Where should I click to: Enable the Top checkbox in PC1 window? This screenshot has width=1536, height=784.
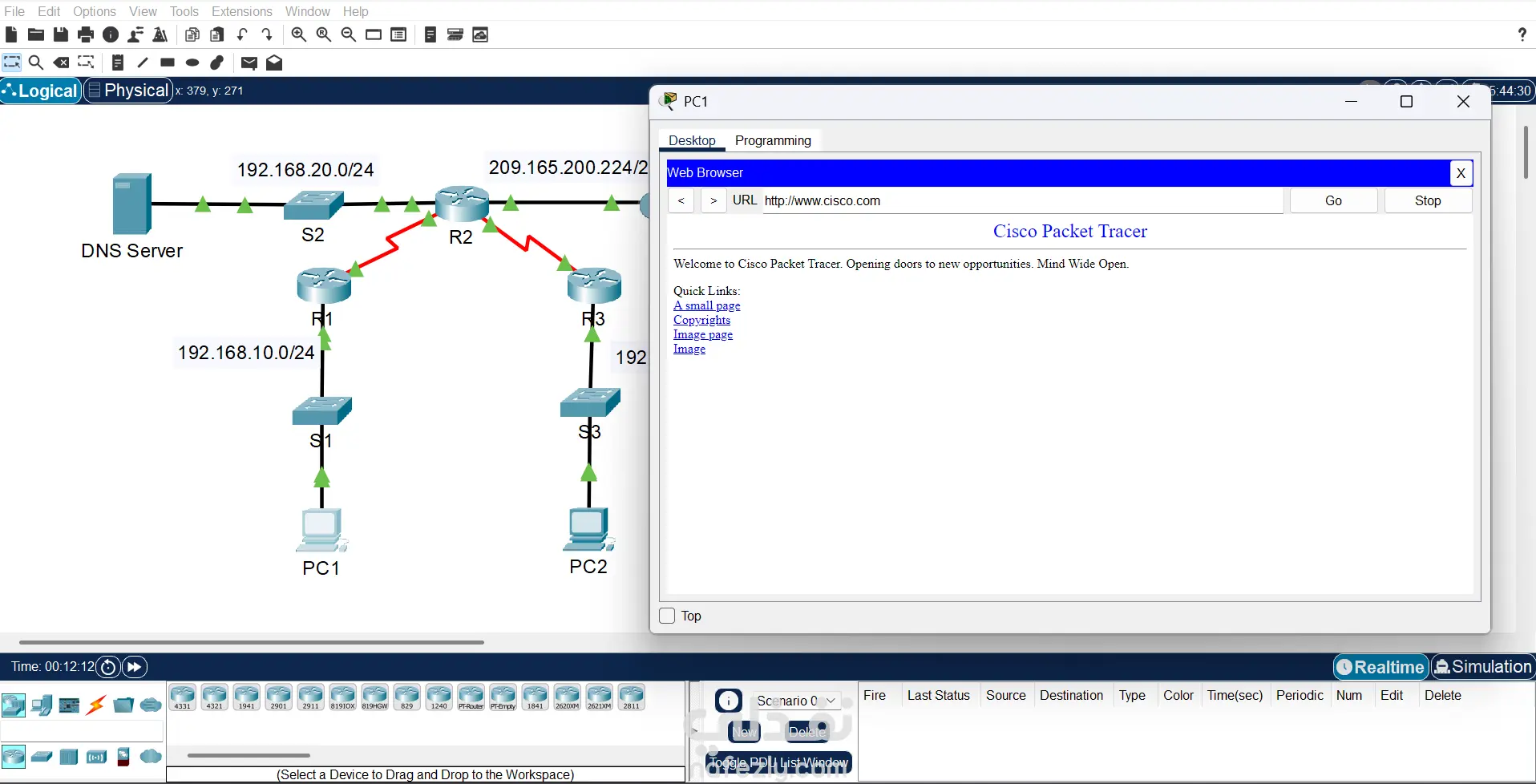(x=667, y=616)
